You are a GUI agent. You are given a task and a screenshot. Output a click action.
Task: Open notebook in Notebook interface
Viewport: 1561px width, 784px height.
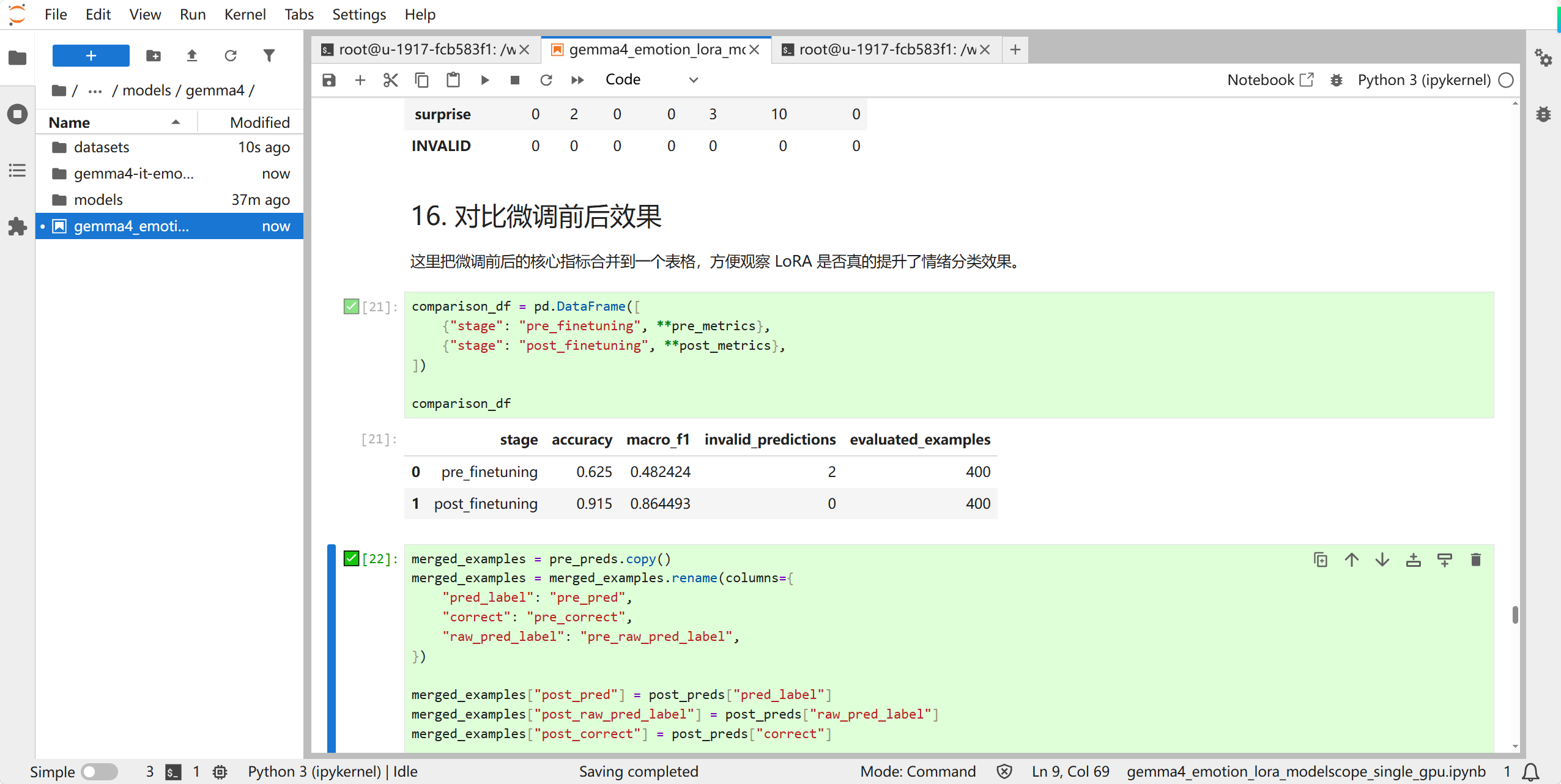(x=1270, y=80)
